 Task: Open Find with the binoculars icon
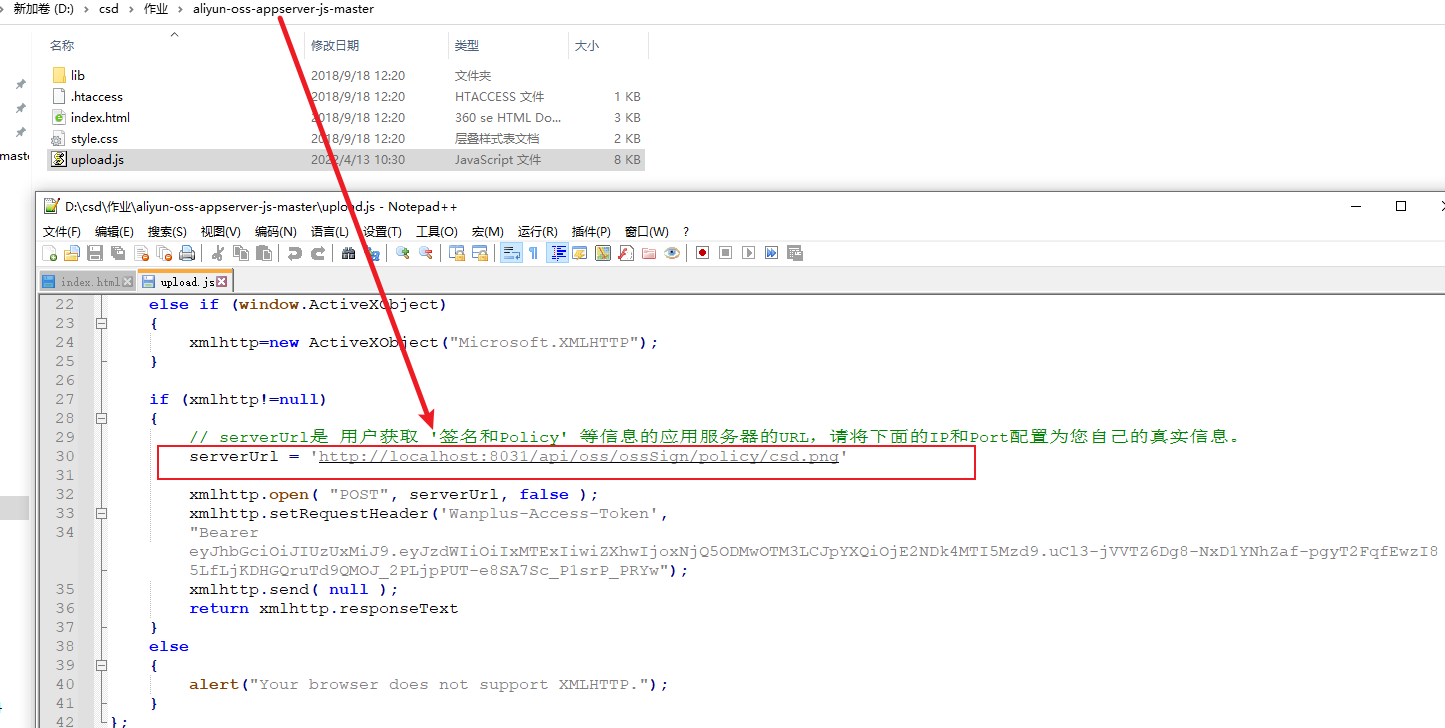349,253
